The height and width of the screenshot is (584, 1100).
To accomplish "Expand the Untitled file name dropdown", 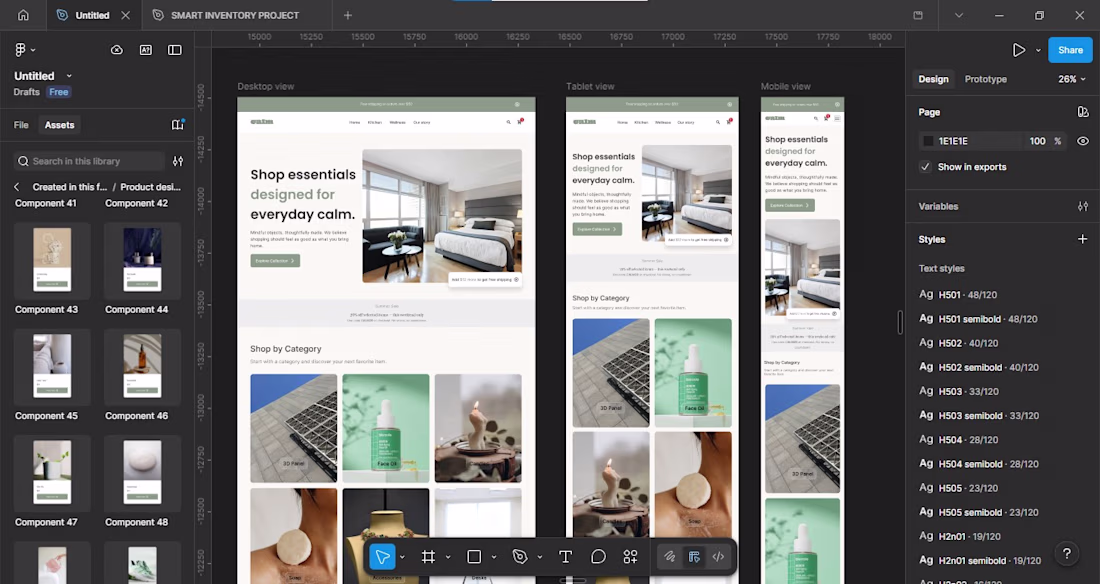I will (69, 76).
